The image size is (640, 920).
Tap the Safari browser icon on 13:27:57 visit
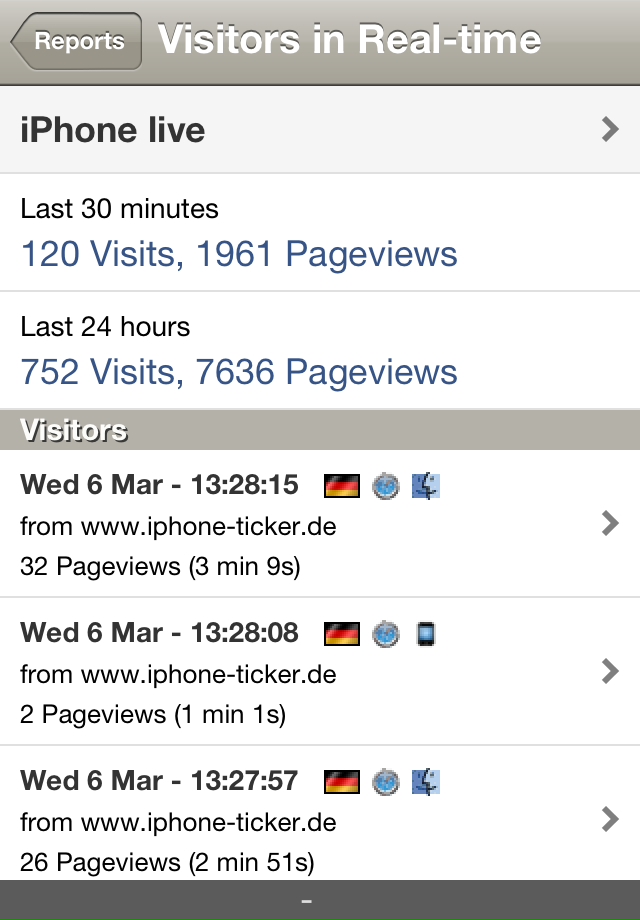[x=386, y=782]
